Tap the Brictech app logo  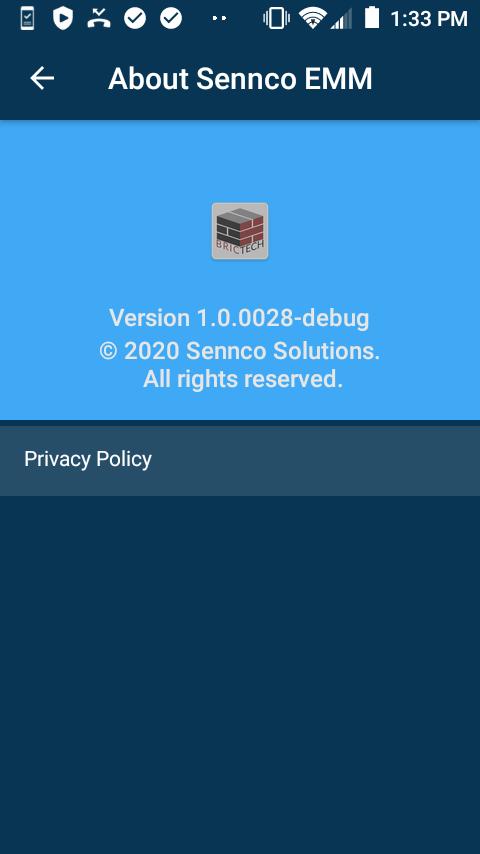coord(240,231)
